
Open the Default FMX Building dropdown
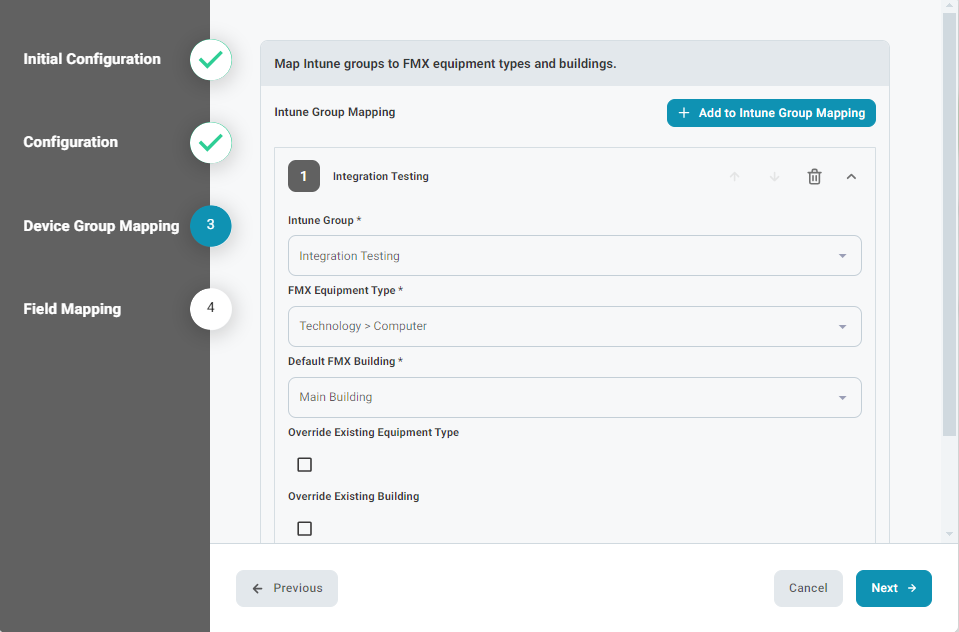575,398
